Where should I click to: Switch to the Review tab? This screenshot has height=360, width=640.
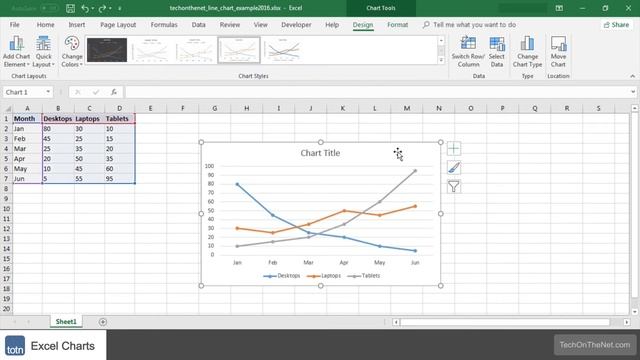point(230,25)
